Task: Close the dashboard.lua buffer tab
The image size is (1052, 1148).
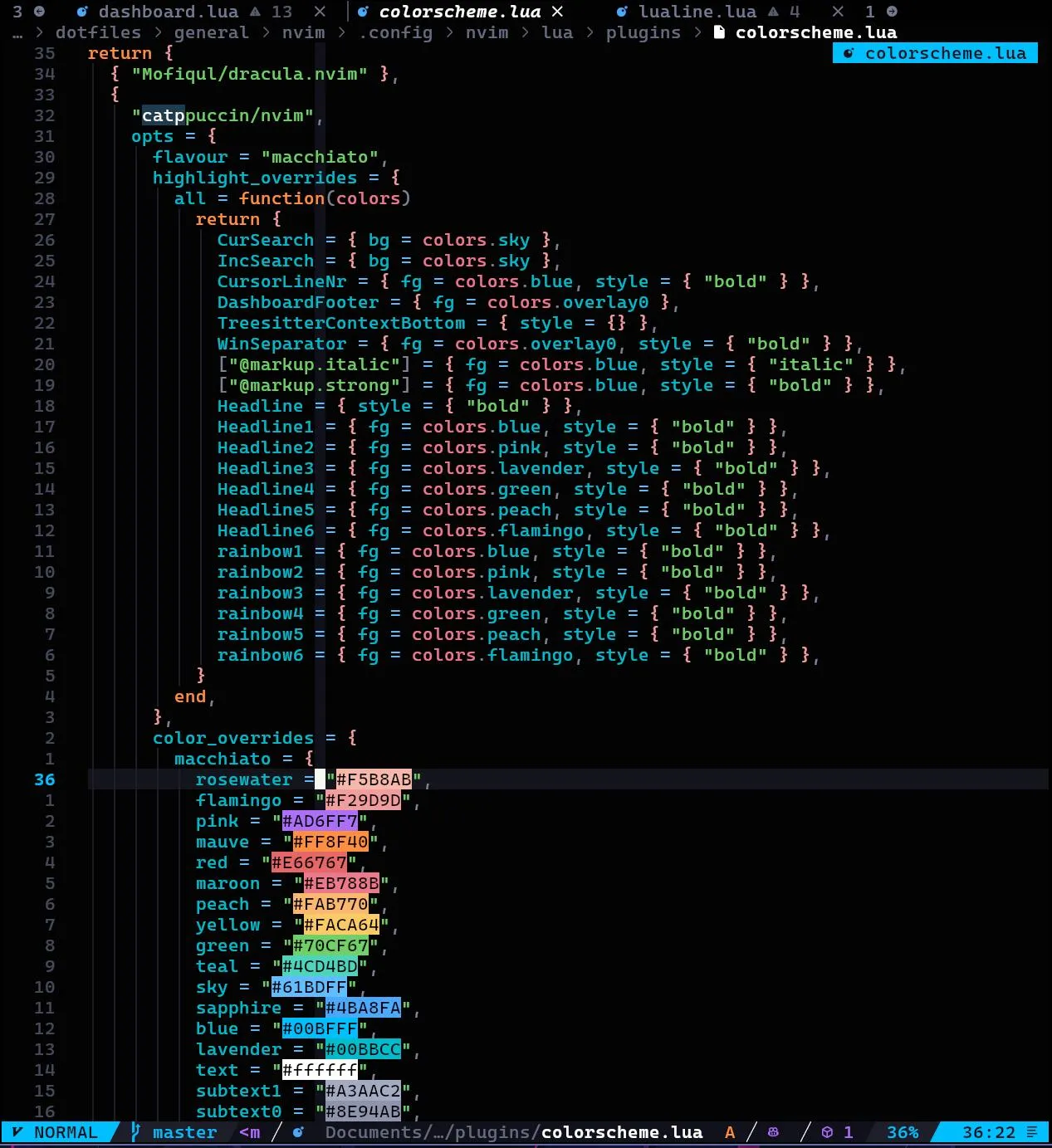Action: 320,12
